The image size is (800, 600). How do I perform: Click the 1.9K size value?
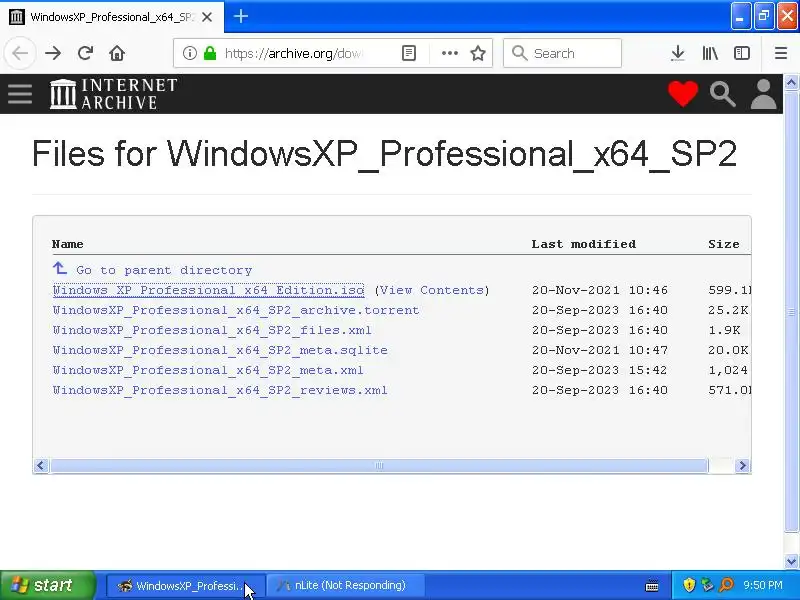(x=724, y=330)
